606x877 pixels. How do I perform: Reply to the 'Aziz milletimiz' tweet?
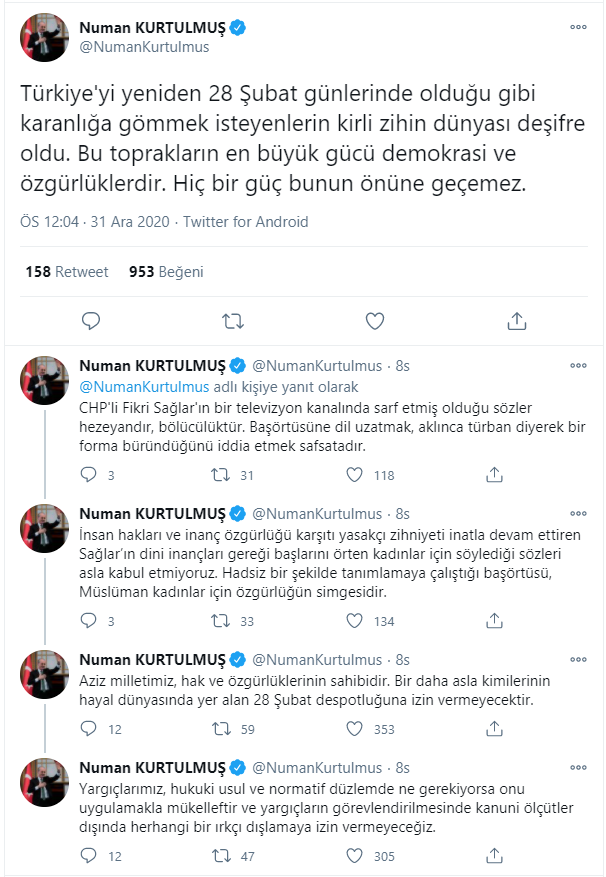(89, 729)
